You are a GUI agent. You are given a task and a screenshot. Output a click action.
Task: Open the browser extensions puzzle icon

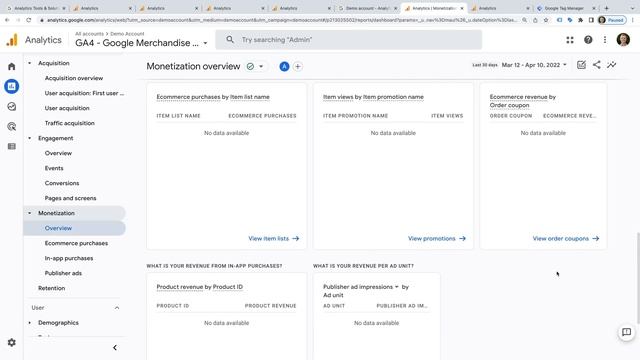click(x=580, y=20)
